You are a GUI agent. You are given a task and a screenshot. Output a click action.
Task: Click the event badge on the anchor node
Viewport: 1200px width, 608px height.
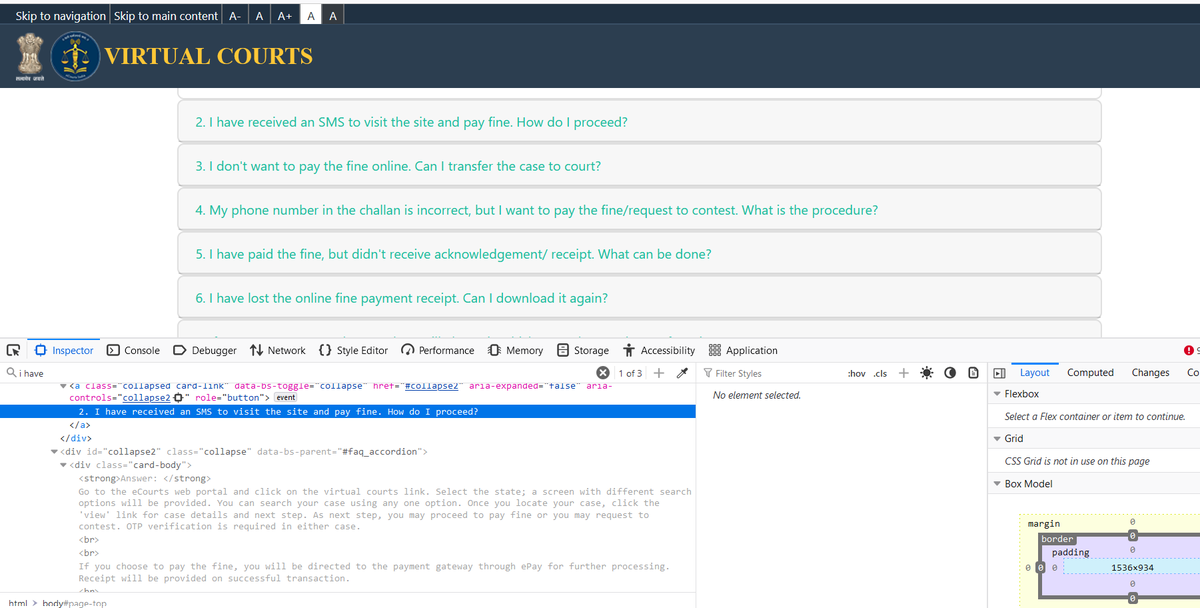[286, 398]
